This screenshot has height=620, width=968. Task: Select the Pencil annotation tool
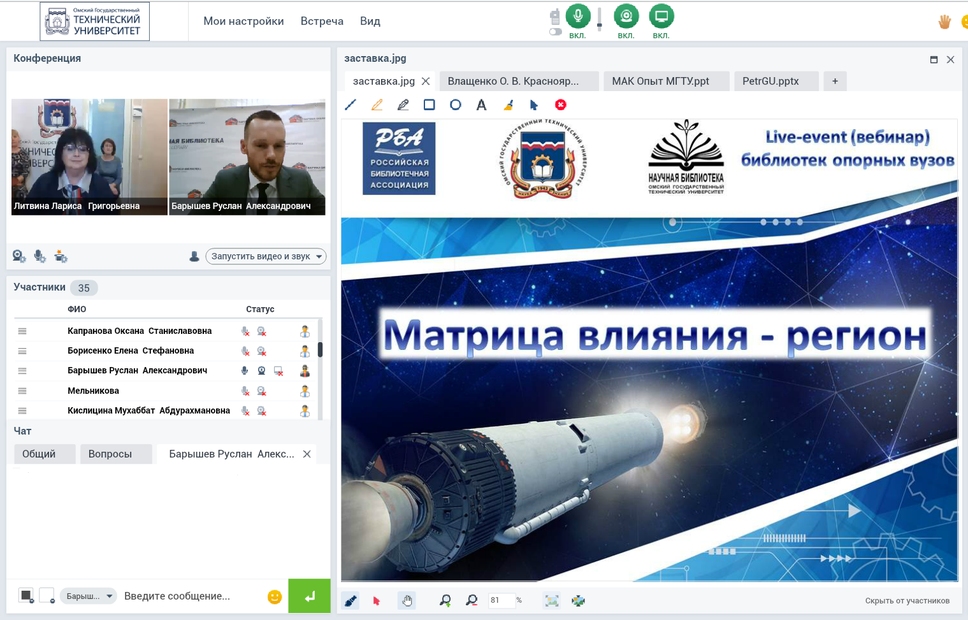[x=377, y=104]
